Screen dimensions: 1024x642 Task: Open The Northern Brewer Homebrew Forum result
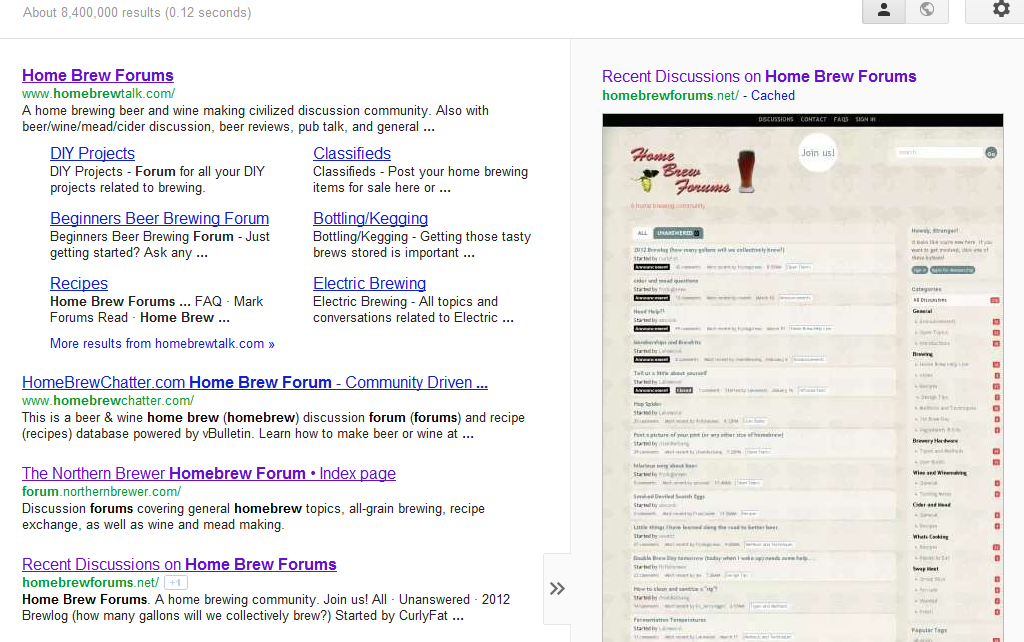point(209,473)
